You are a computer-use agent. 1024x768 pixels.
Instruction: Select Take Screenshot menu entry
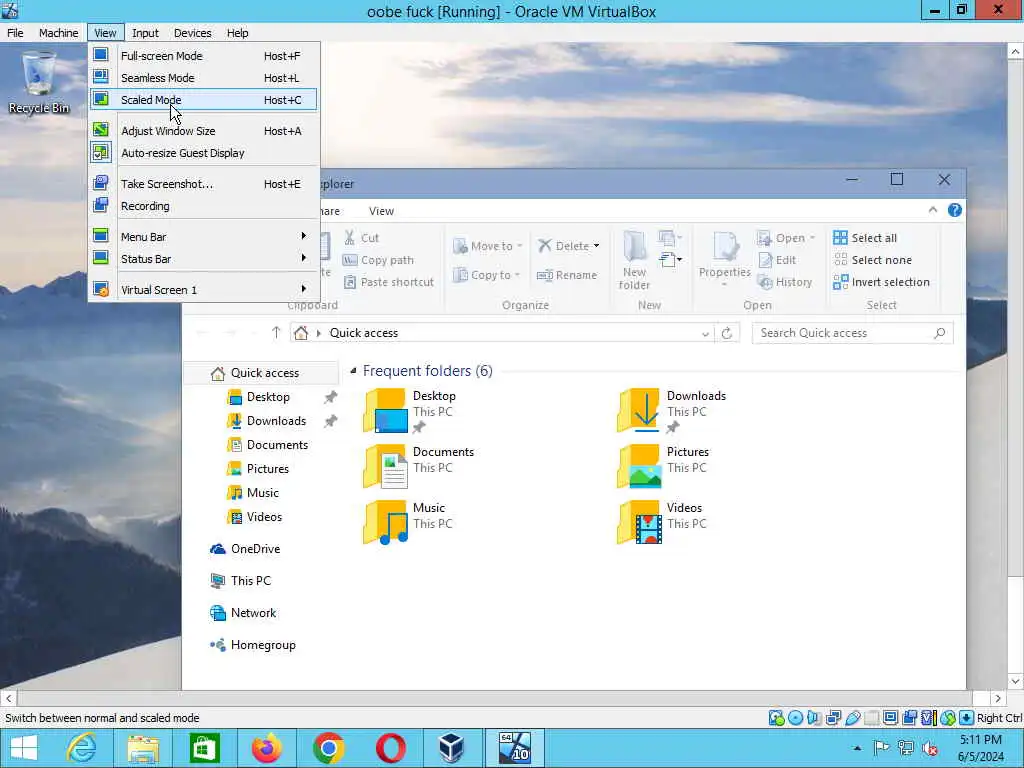[x=204, y=184]
